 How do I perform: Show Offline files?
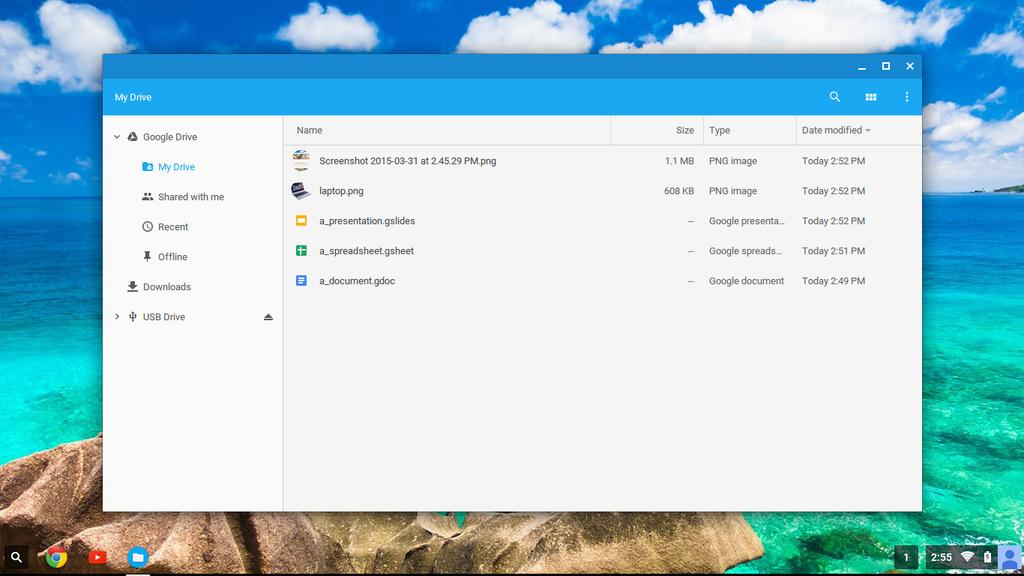[172, 257]
